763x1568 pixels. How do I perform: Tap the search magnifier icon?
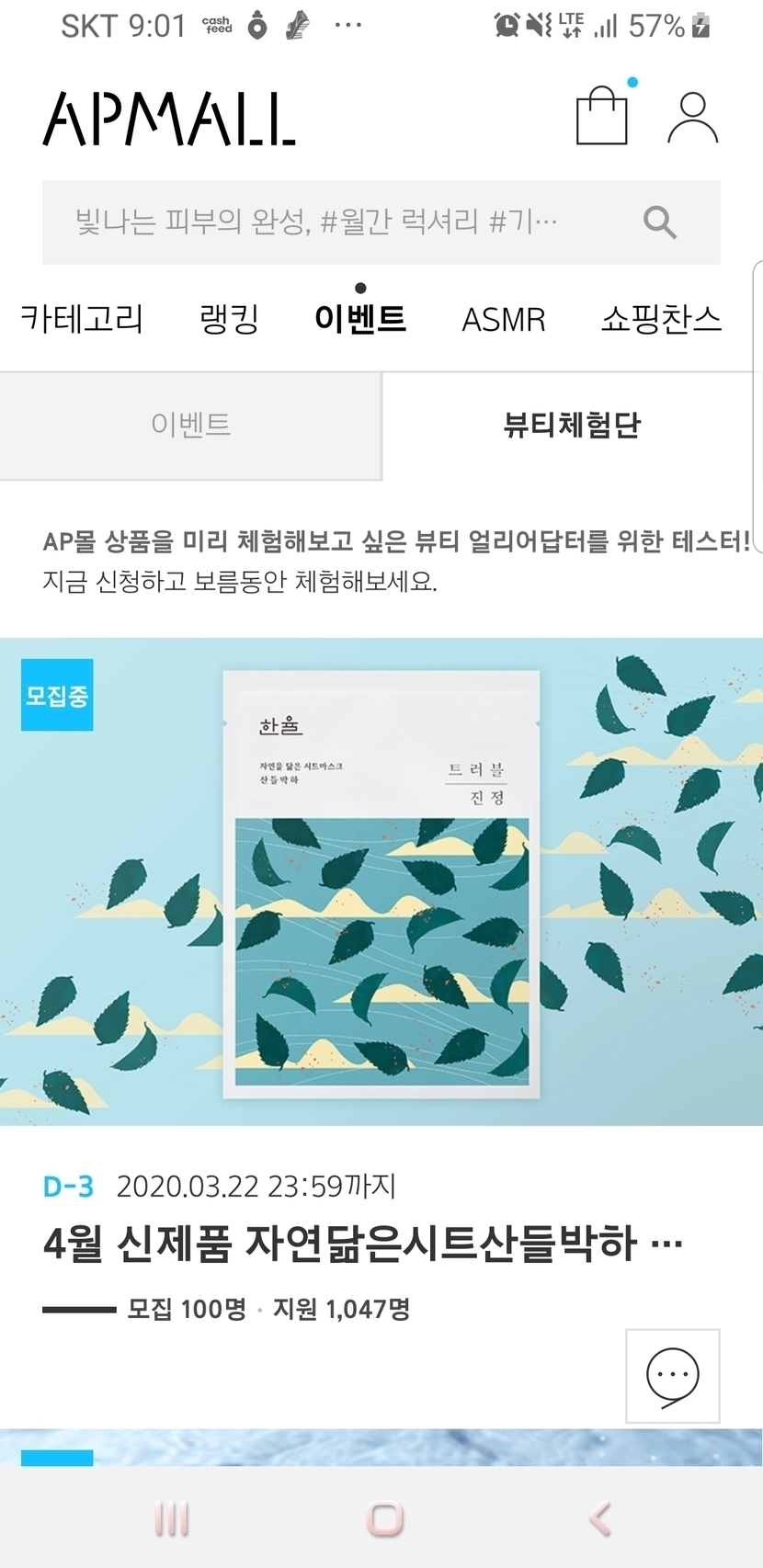(659, 222)
